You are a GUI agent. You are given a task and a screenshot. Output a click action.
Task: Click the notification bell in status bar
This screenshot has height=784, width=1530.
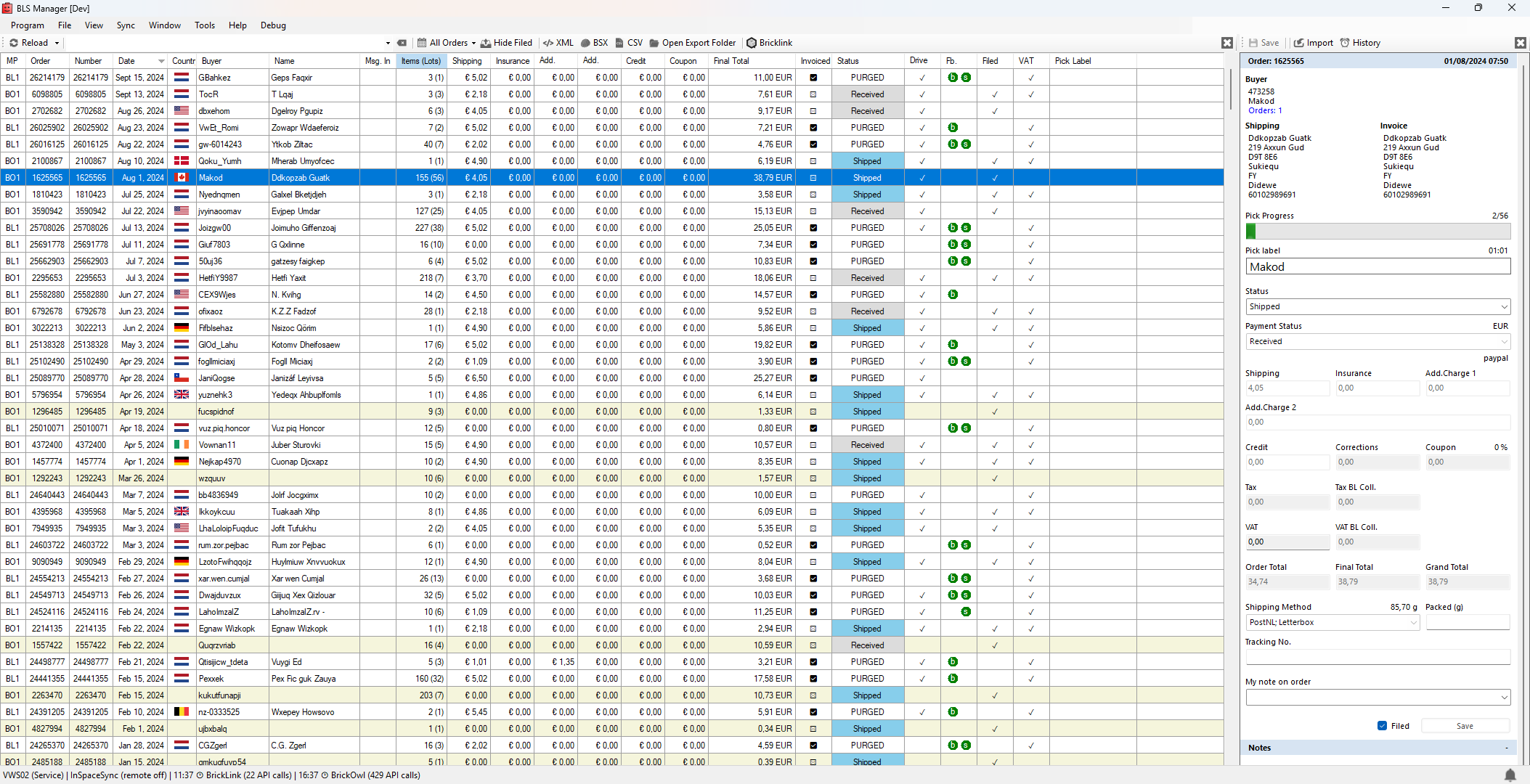click(1510, 775)
